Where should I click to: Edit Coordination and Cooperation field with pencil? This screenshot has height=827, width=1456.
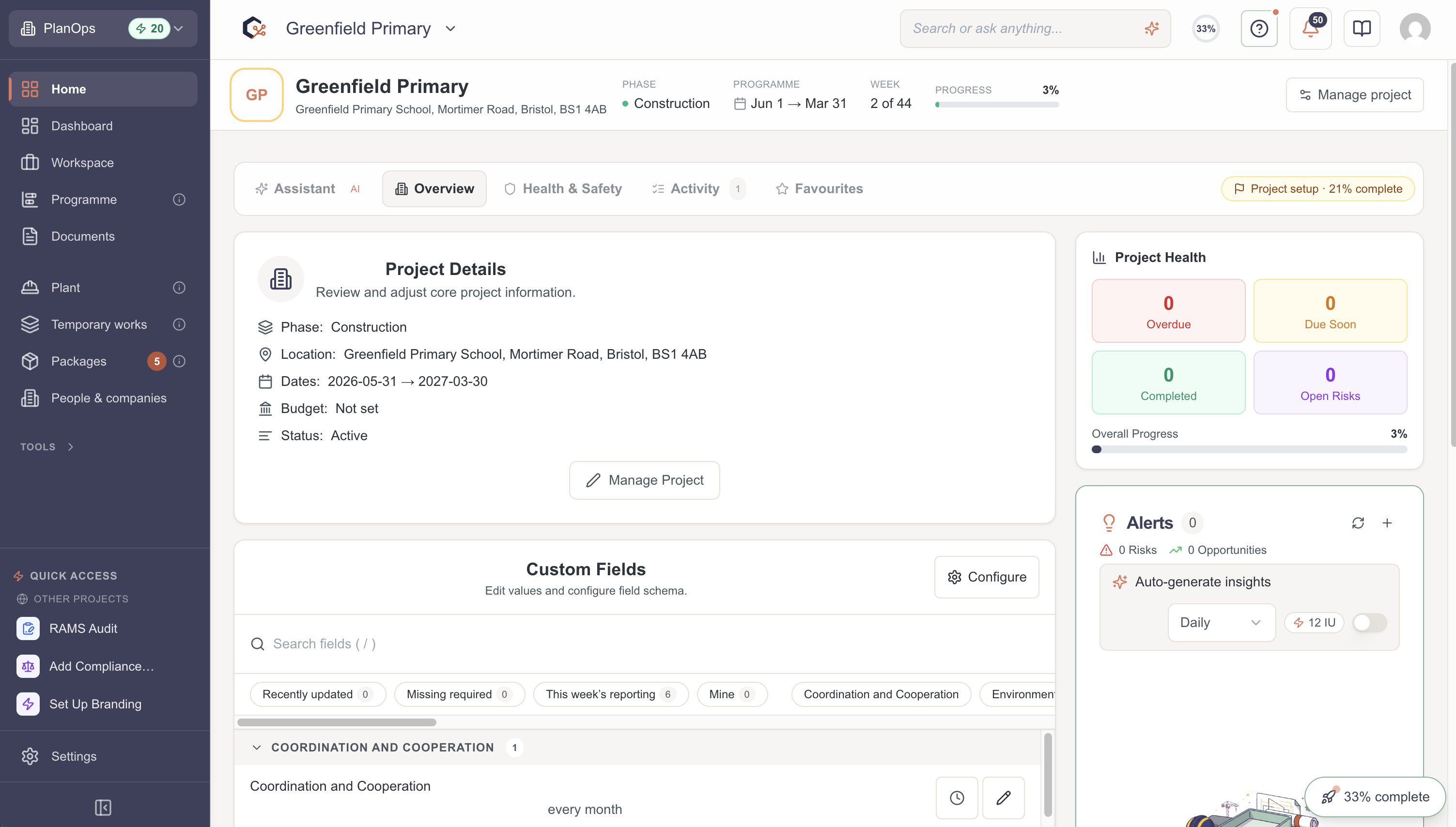click(1003, 797)
